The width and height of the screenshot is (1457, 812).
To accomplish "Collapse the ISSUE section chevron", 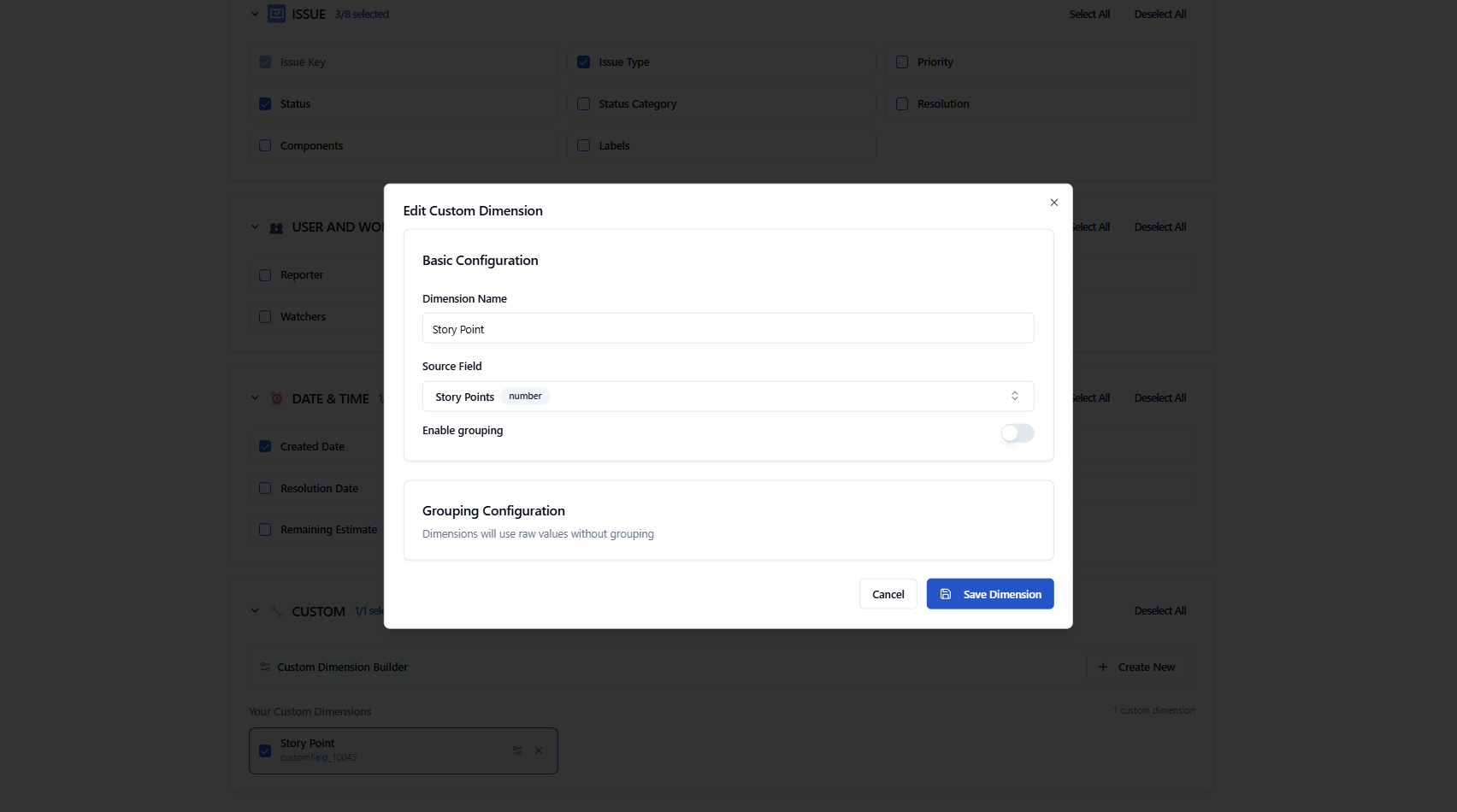I will 254,14.
